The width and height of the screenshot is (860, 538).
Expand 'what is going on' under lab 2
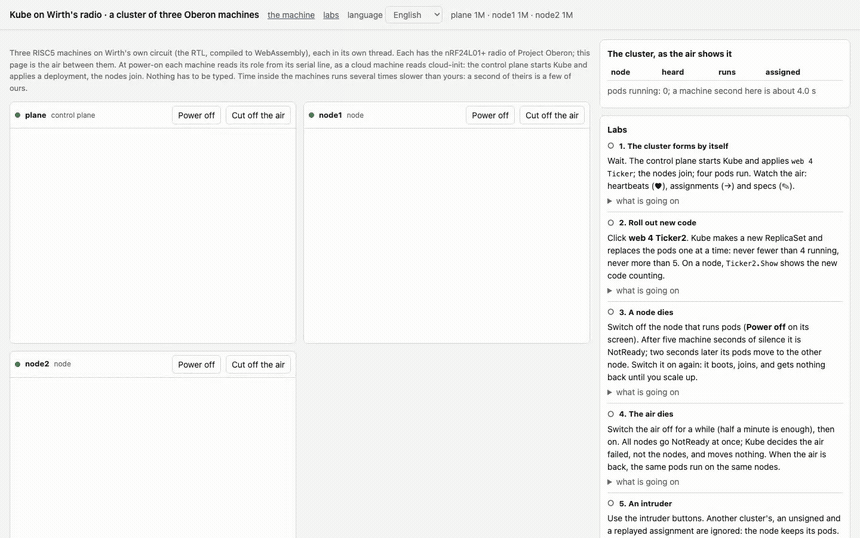point(643,291)
